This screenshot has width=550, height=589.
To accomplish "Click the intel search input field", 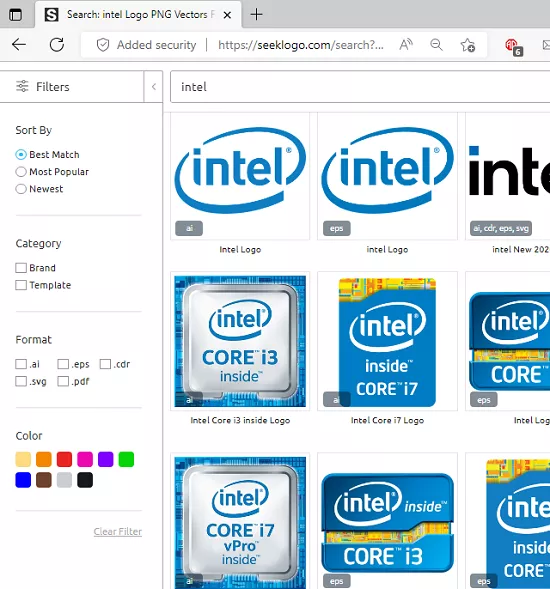I will click(x=360, y=87).
